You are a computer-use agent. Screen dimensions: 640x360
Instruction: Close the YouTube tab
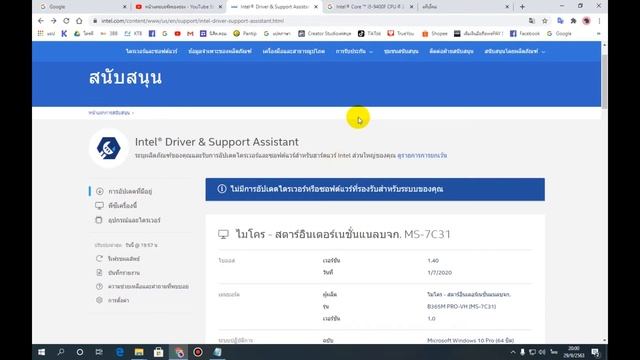[220, 7]
